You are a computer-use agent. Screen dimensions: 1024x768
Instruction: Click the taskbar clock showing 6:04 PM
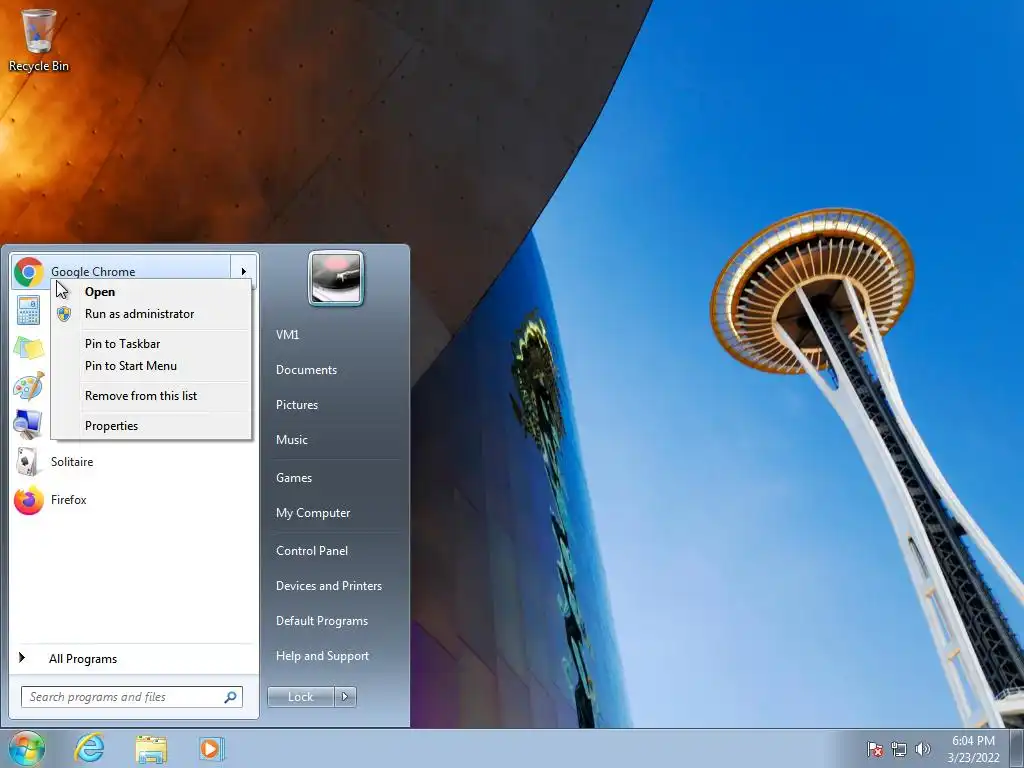973,749
